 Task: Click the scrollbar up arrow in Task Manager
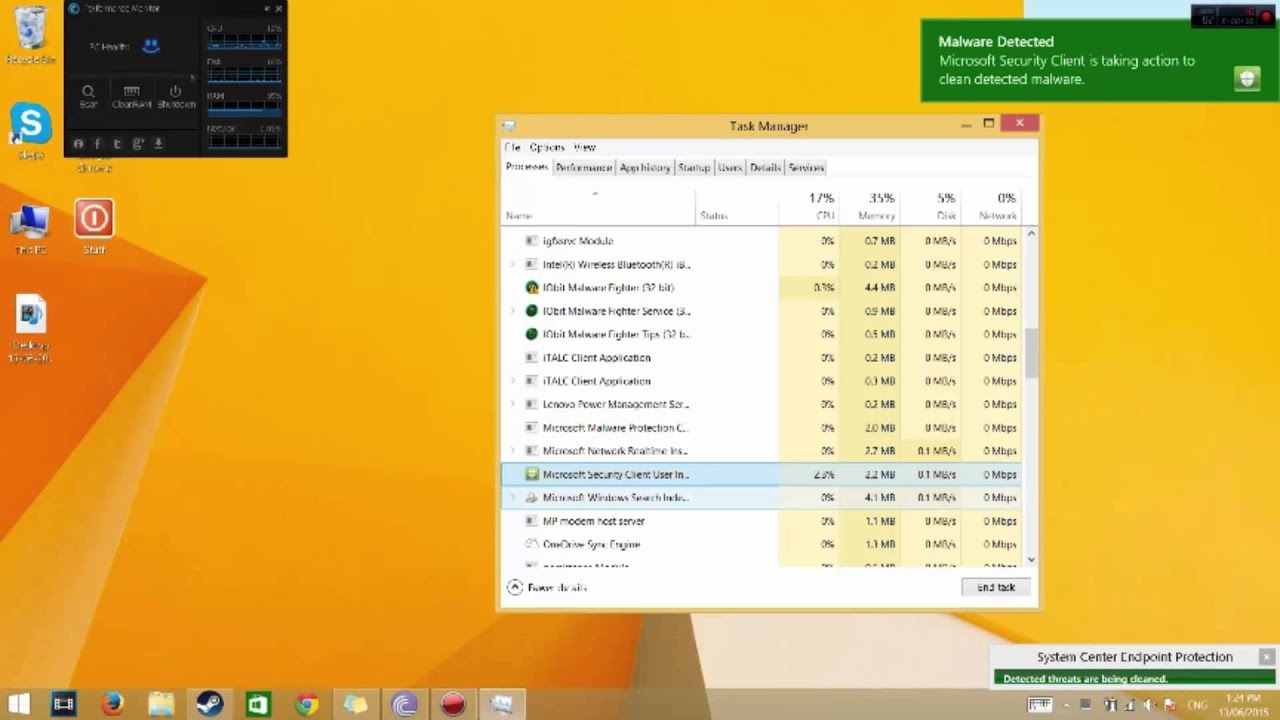point(1031,233)
